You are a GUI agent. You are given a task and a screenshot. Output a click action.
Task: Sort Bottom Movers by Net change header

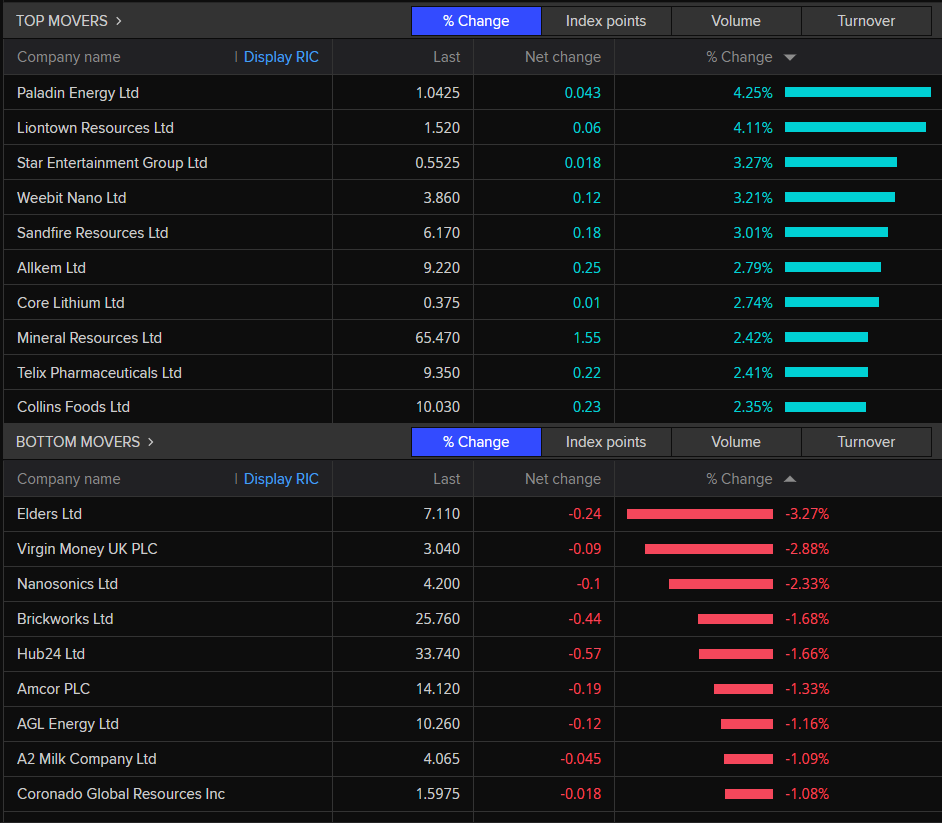click(563, 479)
